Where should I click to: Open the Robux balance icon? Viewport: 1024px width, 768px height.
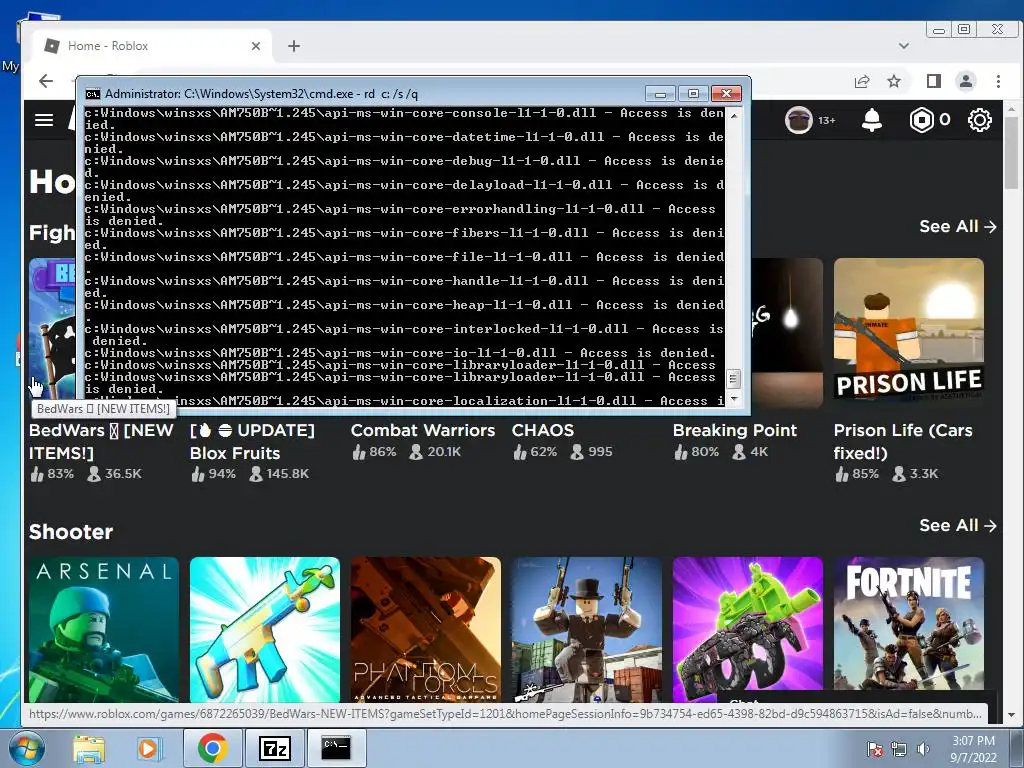(921, 120)
